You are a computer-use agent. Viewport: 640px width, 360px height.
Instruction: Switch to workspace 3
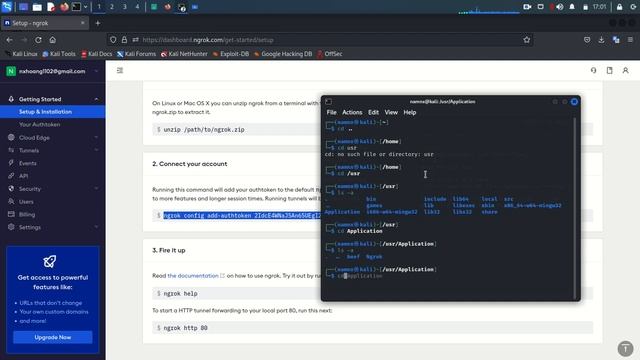(x=124, y=7)
